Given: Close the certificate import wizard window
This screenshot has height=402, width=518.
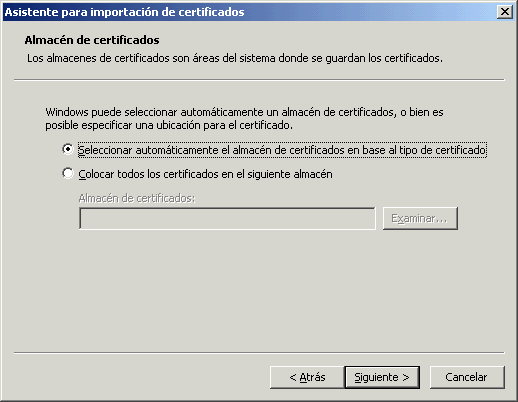Looking at the screenshot, I should coord(505,12).
